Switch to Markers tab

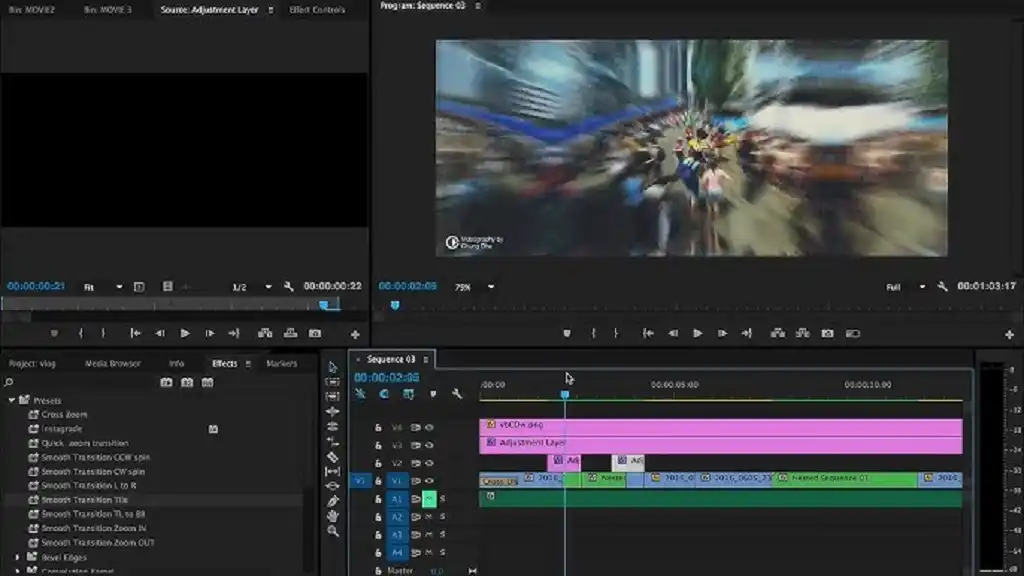(x=281, y=363)
